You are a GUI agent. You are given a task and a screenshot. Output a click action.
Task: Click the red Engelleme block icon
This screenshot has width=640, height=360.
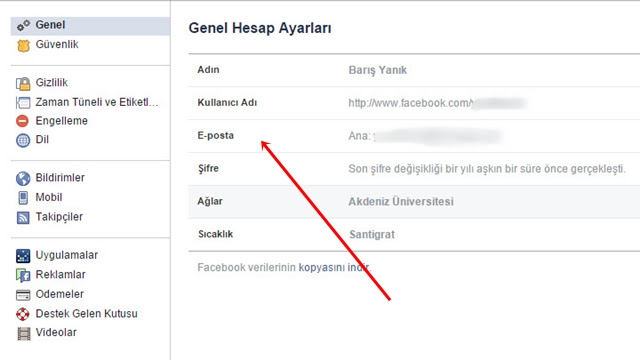click(x=22, y=121)
